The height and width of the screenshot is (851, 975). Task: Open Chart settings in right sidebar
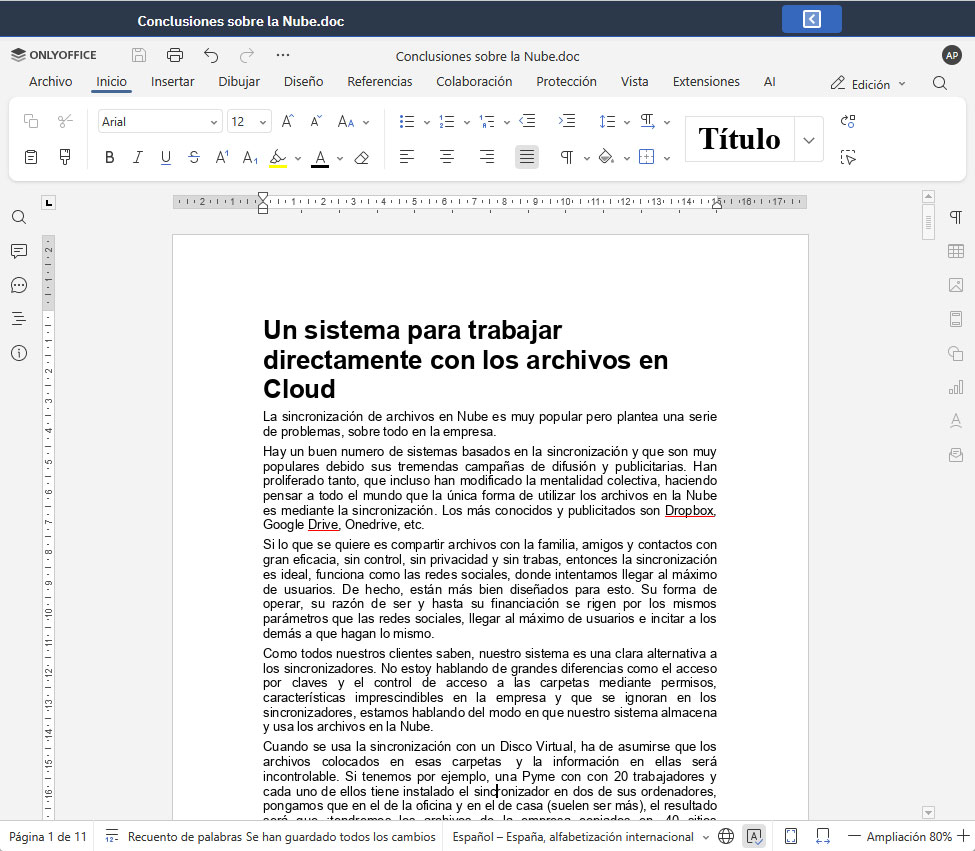(956, 388)
